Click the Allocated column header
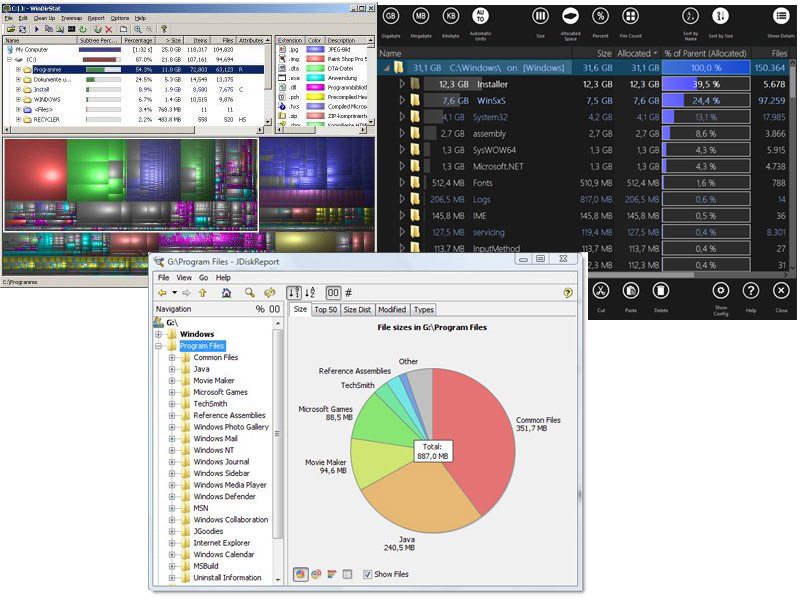This screenshot has height=600, width=800. [x=635, y=53]
